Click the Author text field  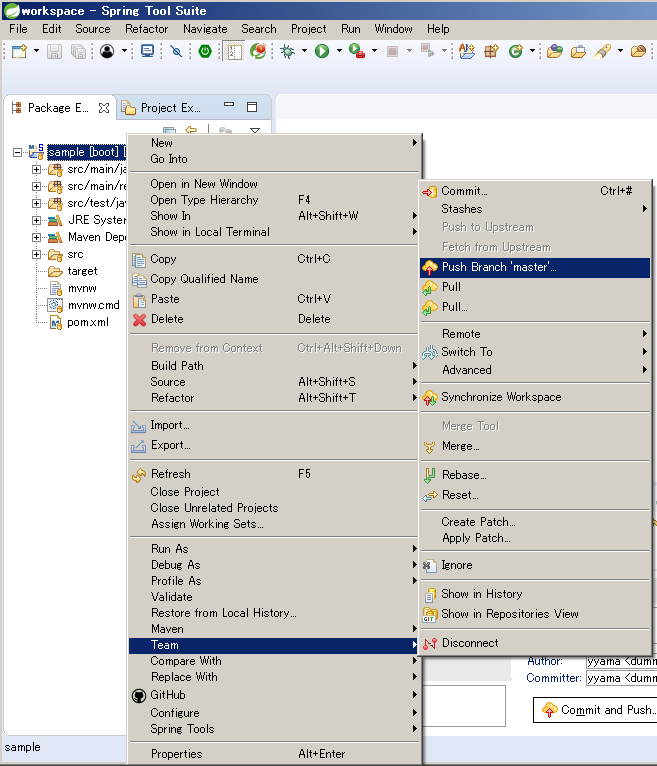(621, 661)
